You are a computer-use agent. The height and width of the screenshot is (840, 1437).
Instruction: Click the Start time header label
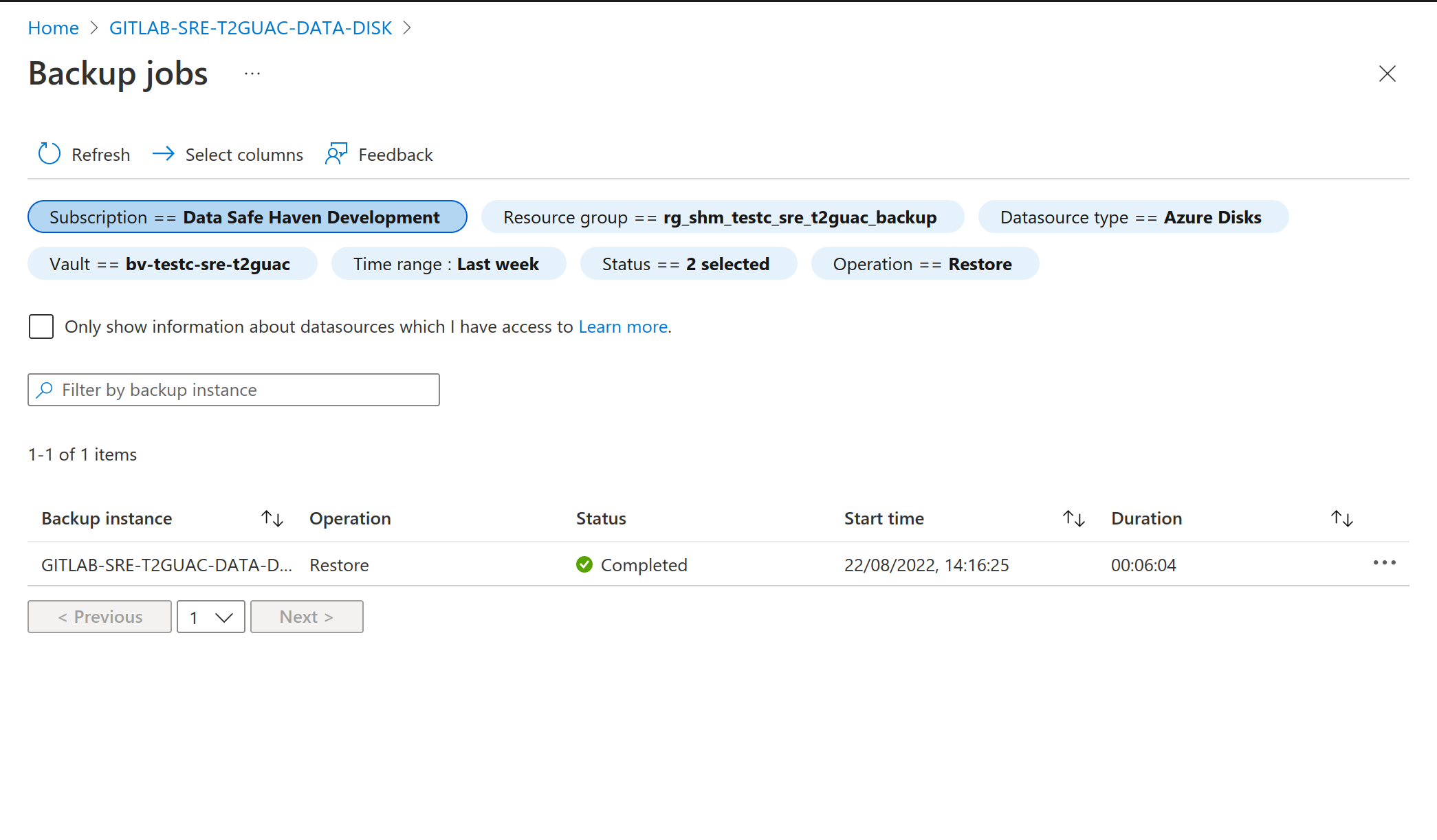(x=884, y=518)
